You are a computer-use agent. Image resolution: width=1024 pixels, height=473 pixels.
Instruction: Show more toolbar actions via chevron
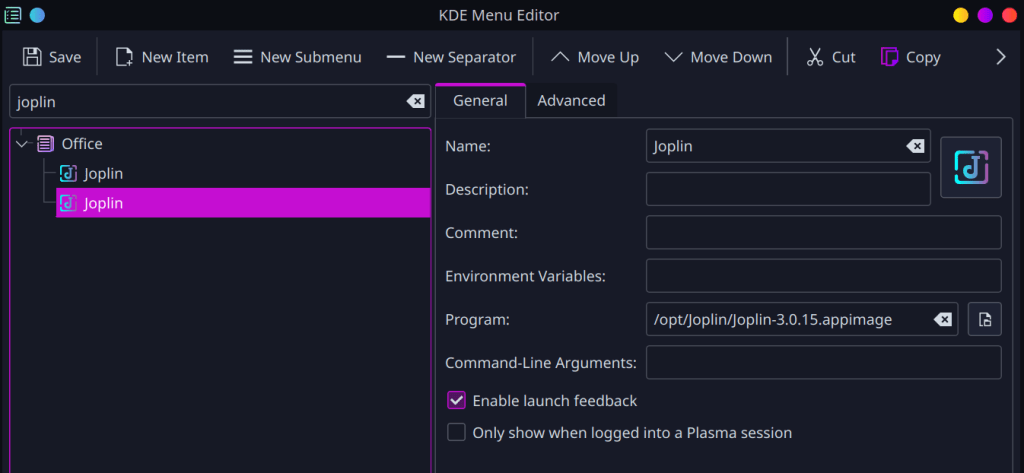click(x=1000, y=57)
